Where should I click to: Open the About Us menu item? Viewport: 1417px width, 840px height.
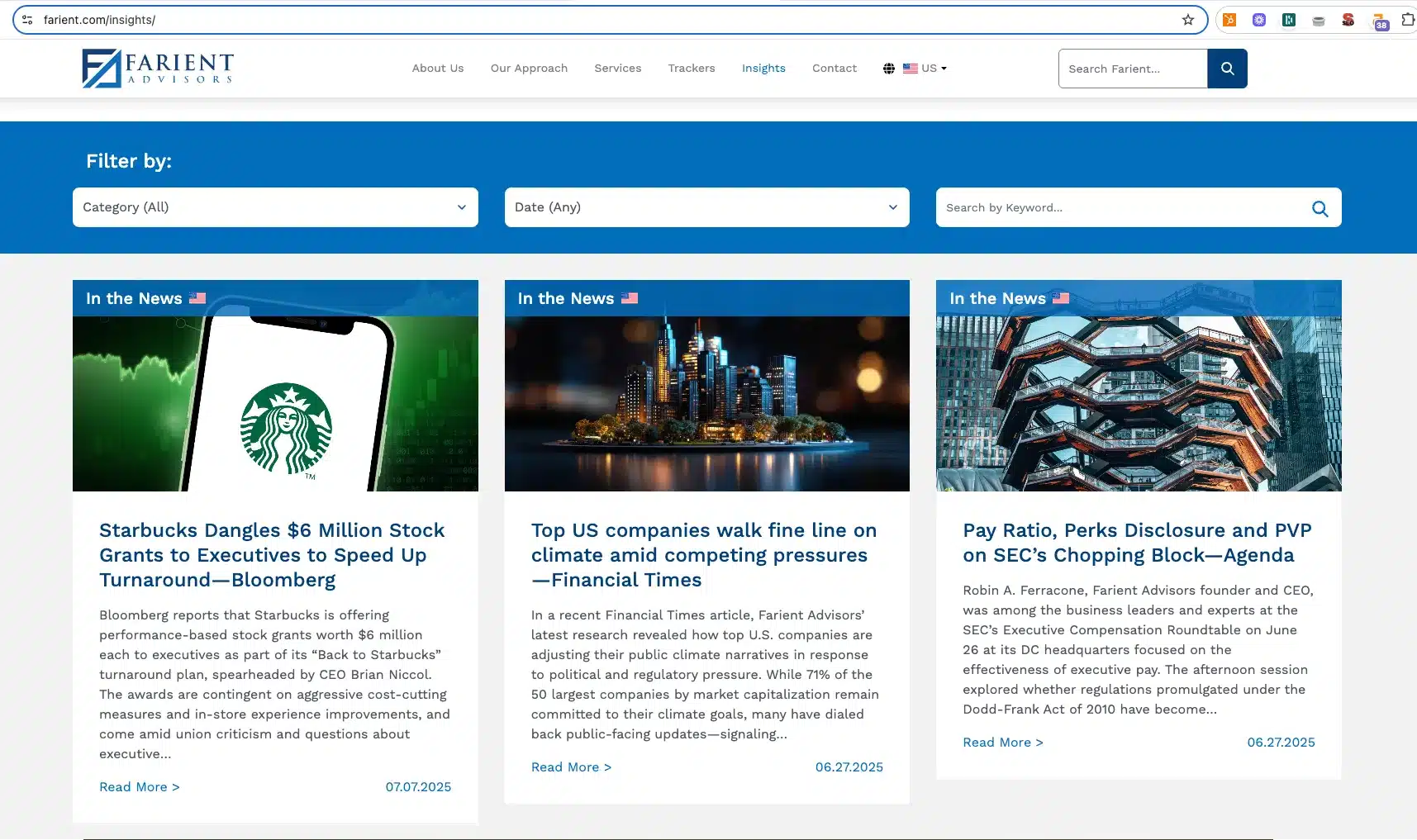click(x=438, y=69)
